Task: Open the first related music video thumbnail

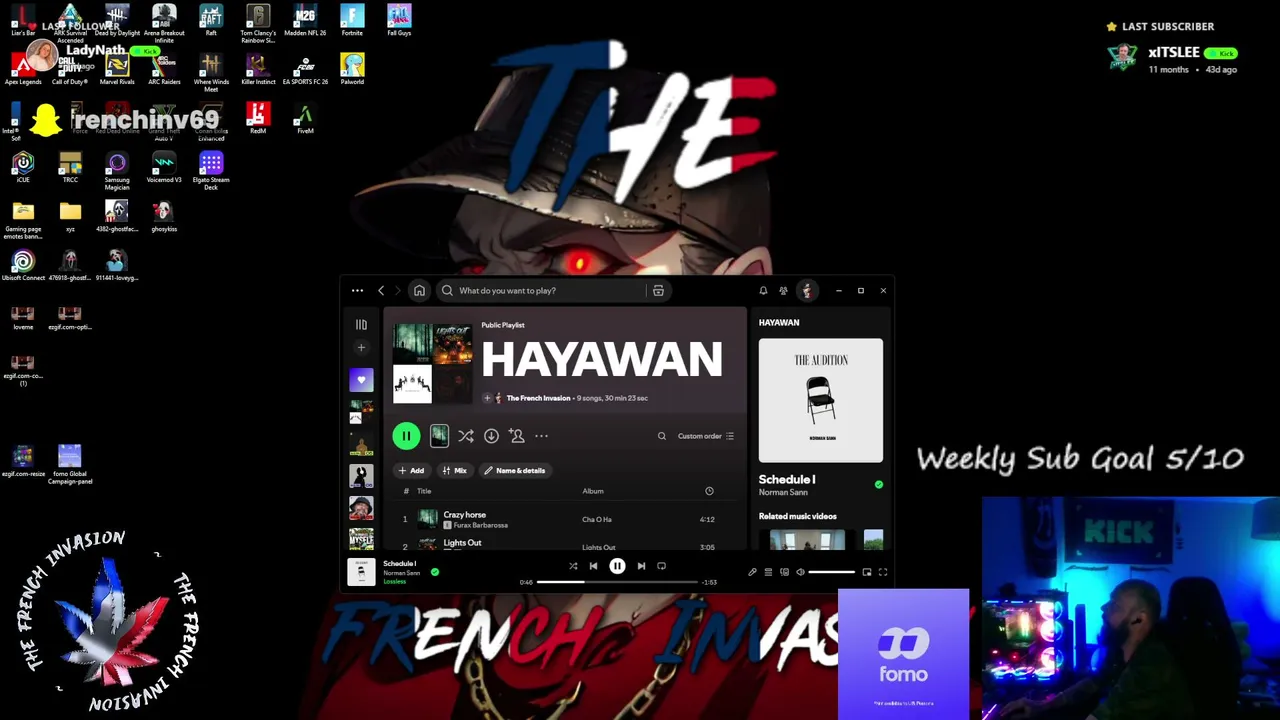Action: click(x=807, y=540)
